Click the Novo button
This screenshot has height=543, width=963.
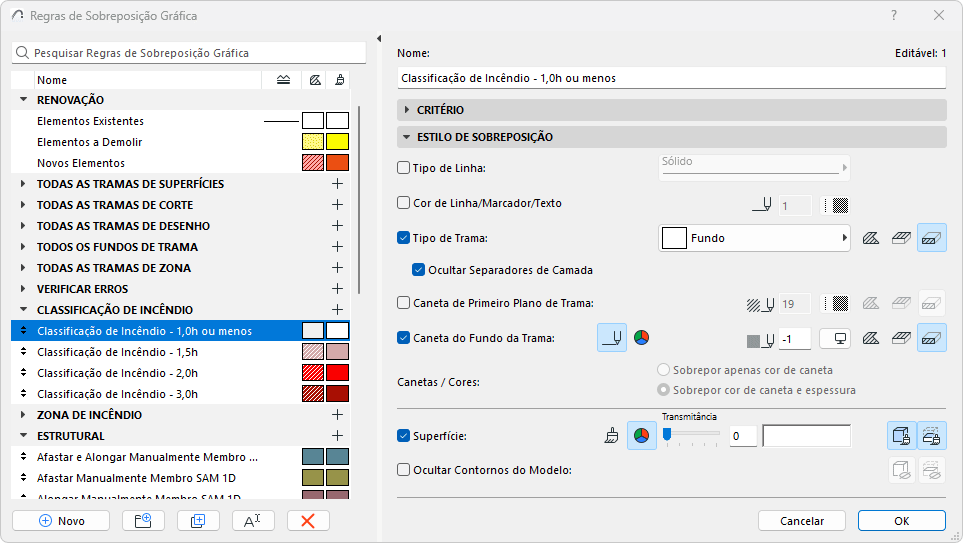61,521
